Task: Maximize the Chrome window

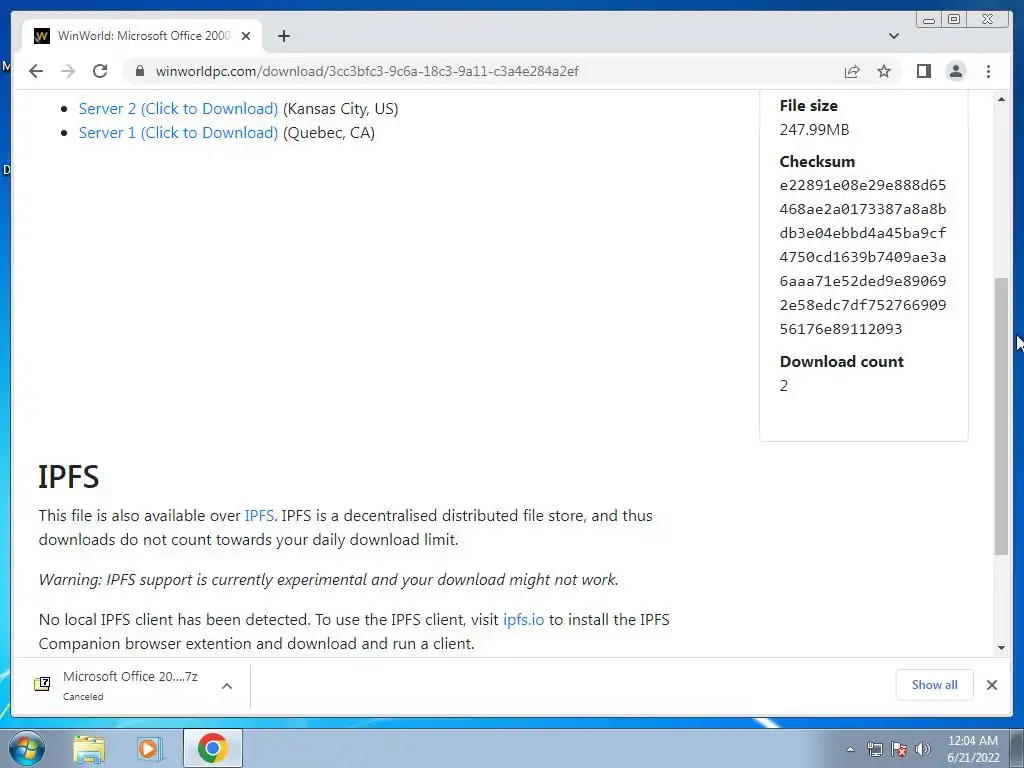Action: pos(954,20)
